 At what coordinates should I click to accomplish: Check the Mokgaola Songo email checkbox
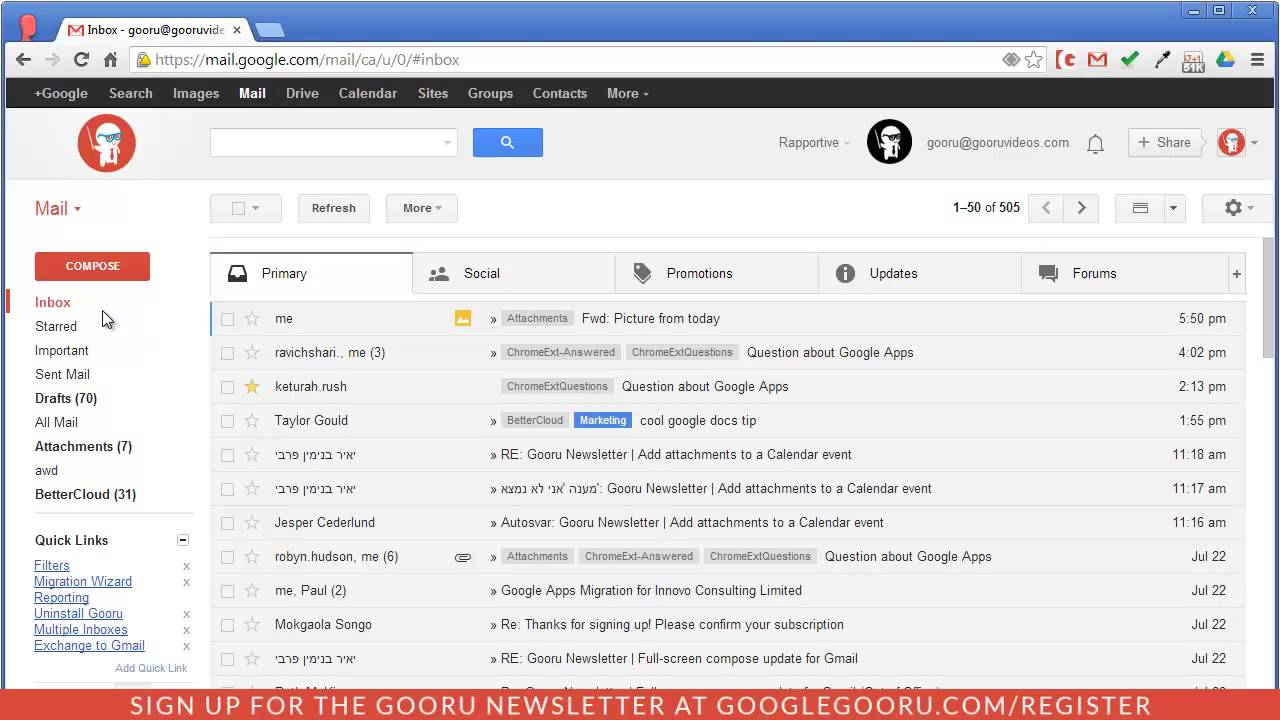(x=228, y=625)
